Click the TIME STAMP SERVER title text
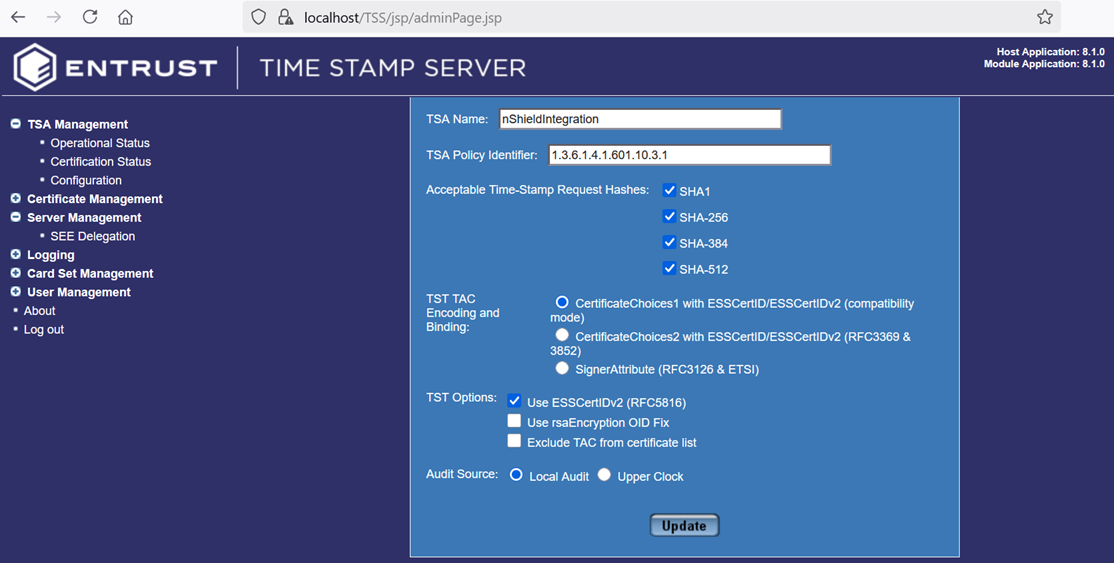 coord(393,68)
